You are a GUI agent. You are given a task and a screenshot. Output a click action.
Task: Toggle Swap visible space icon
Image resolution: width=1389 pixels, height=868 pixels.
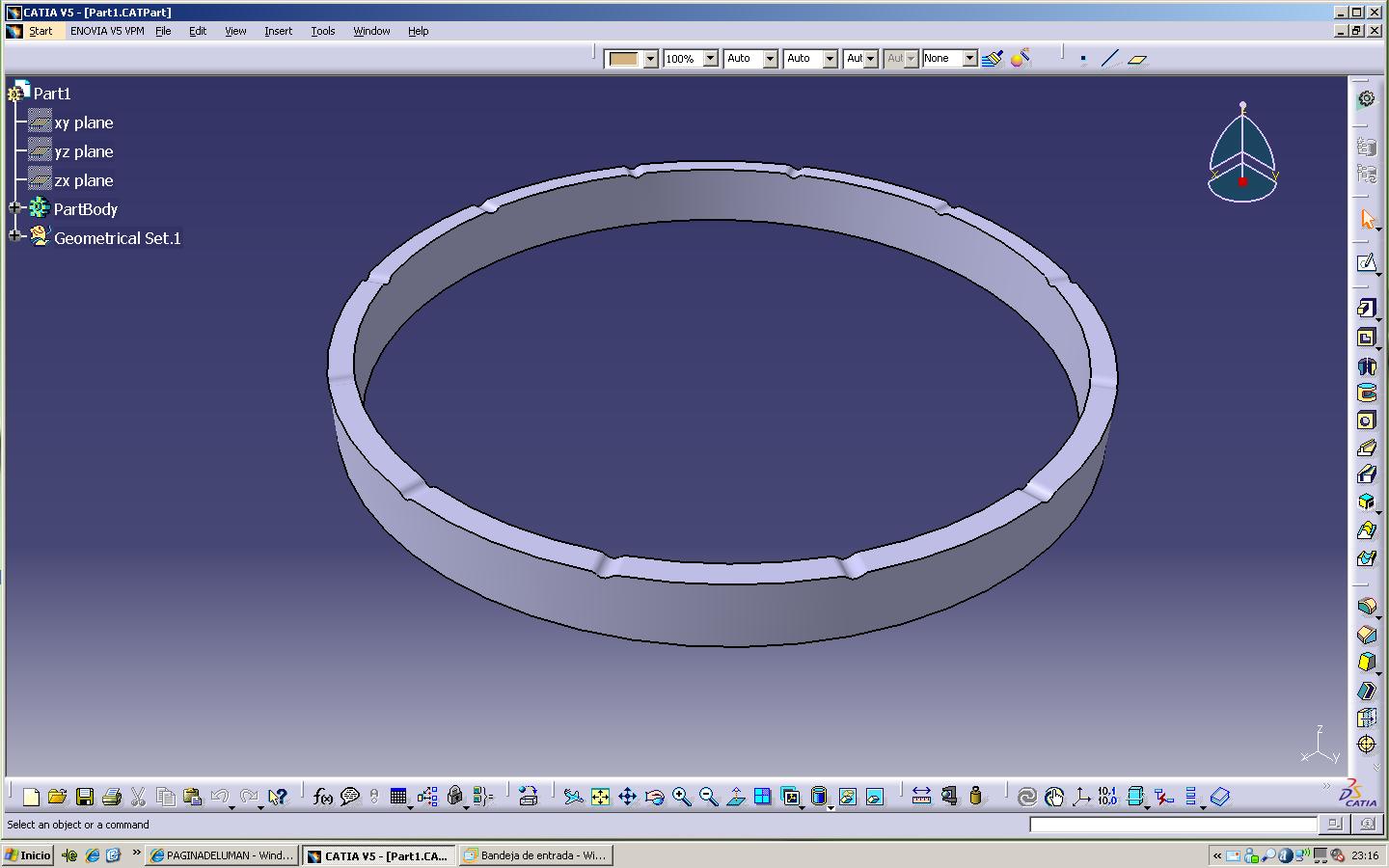[874, 797]
